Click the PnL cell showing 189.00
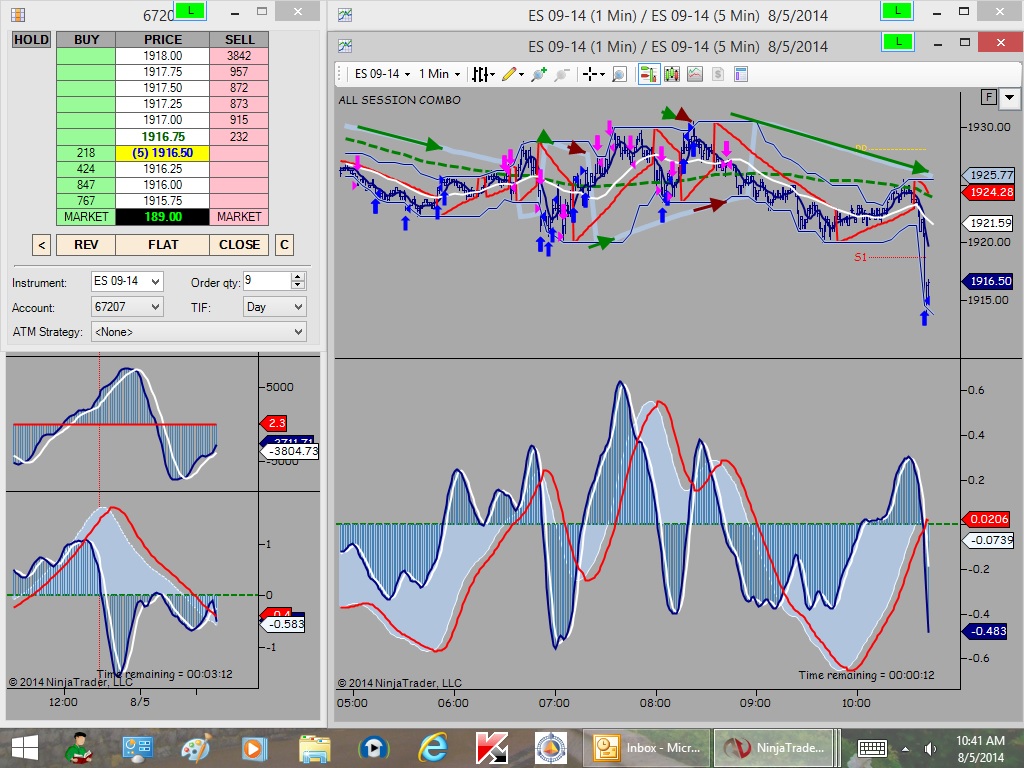Viewport: 1024px width, 768px height. (x=163, y=217)
